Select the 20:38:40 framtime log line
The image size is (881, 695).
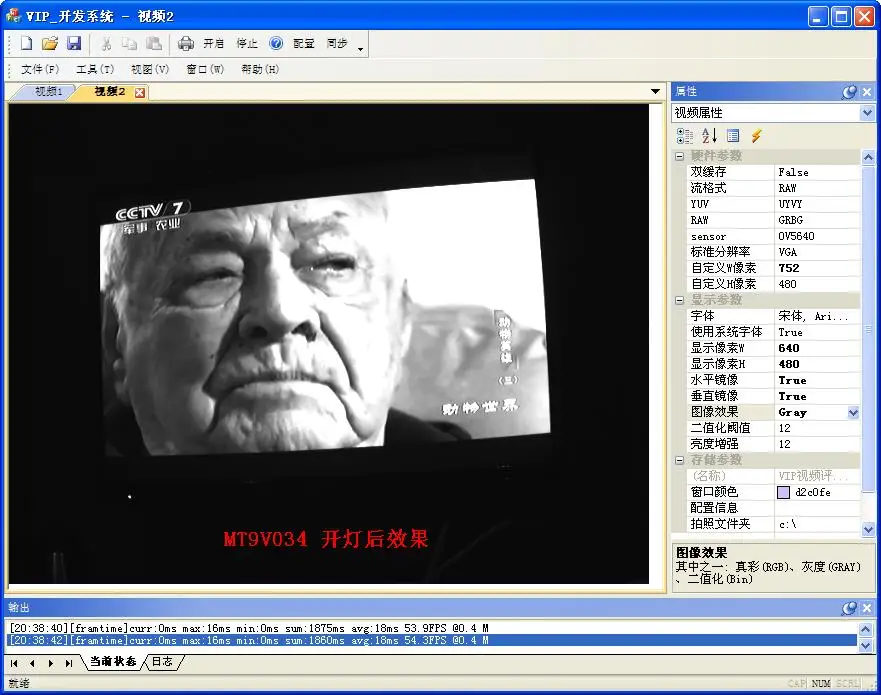432,628
